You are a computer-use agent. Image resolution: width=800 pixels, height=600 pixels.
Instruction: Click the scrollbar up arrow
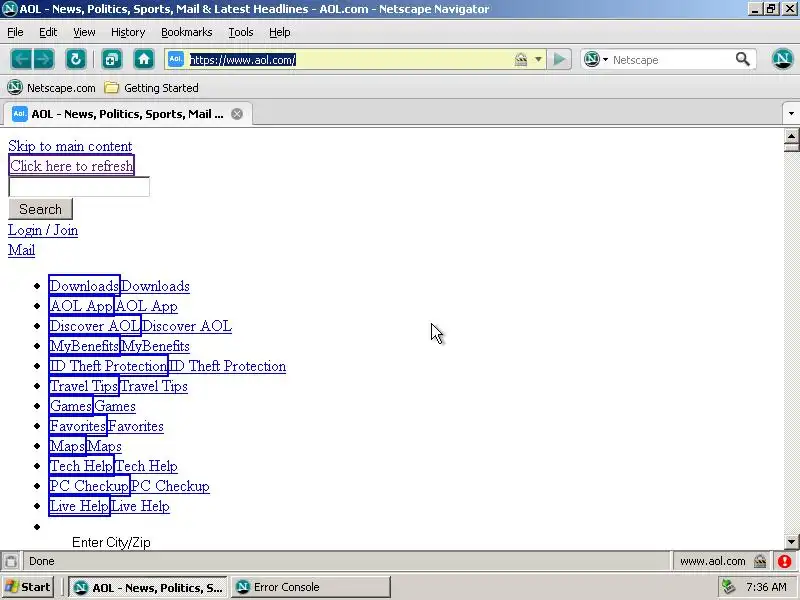click(x=791, y=136)
